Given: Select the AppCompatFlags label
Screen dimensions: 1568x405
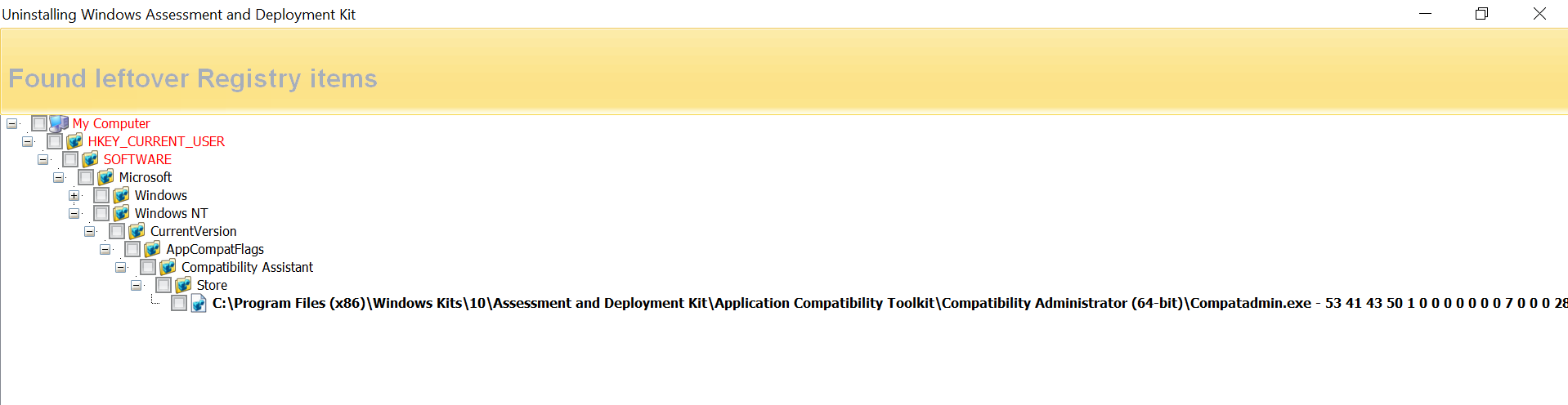Looking at the screenshot, I should [x=215, y=249].
